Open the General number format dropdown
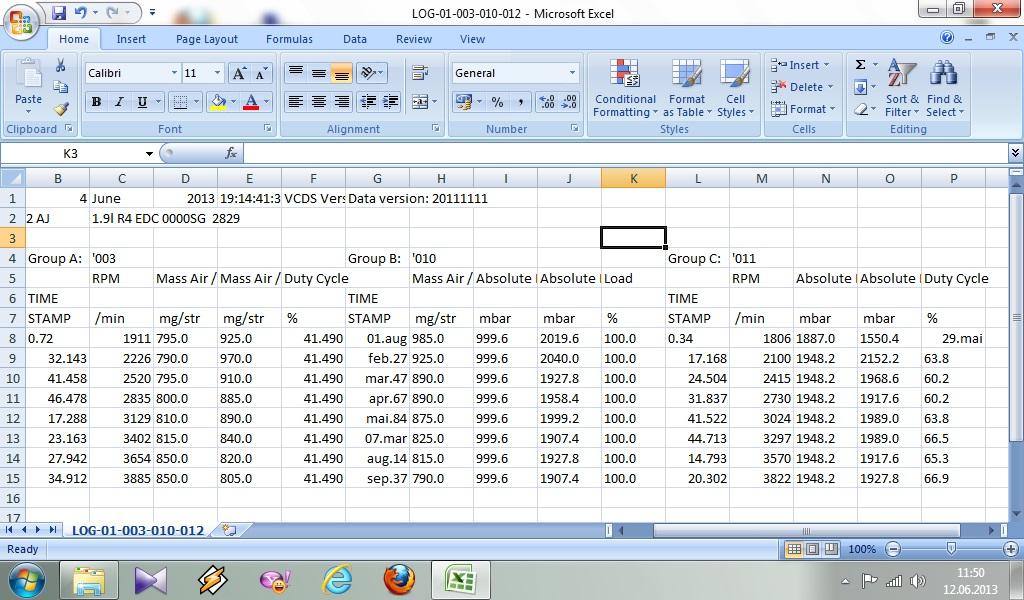This screenshot has width=1024, height=600. (572, 73)
